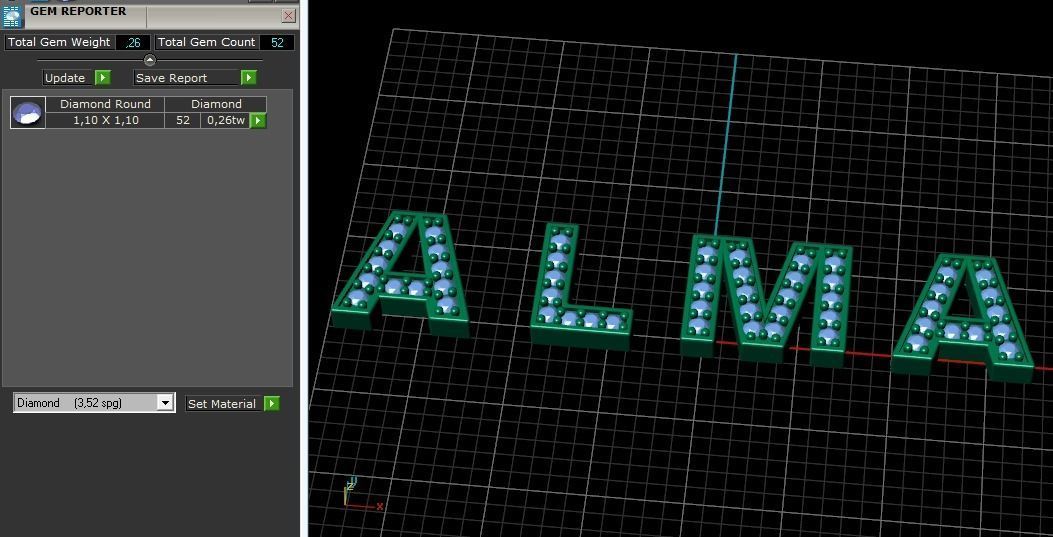
Task: Click the Total Gem Count label
Action: point(206,42)
